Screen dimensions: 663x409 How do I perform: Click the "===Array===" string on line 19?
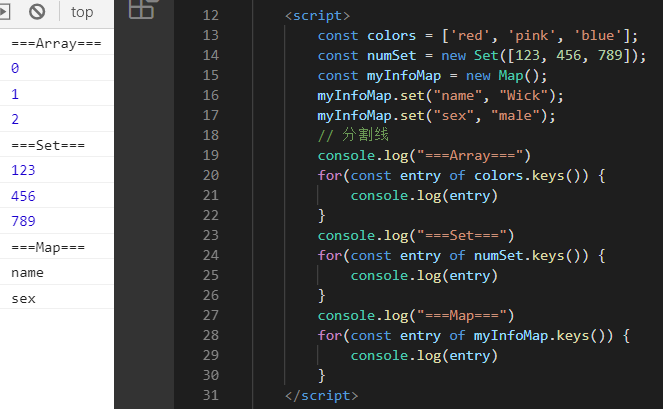coord(470,156)
